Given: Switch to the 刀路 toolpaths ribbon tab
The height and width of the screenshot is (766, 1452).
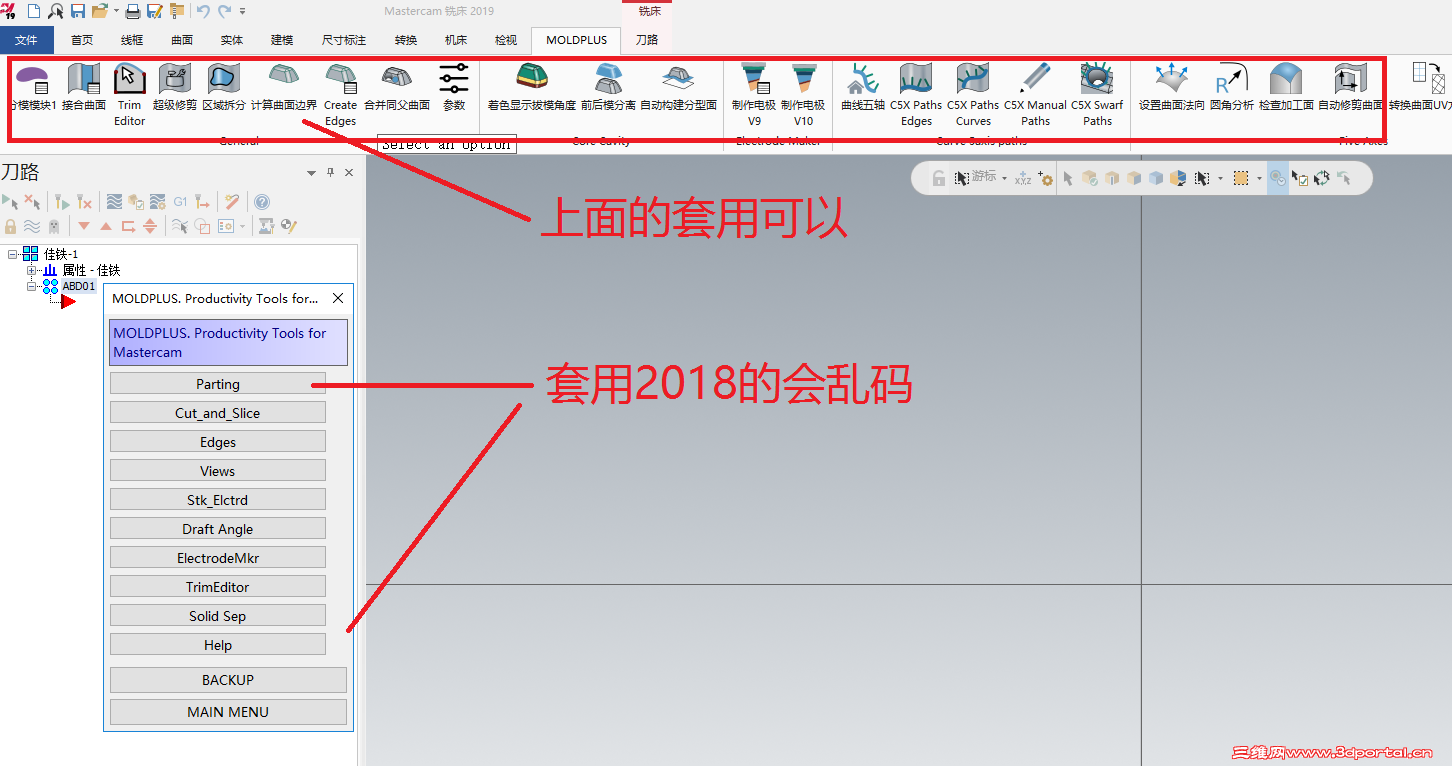Looking at the screenshot, I should pyautogui.click(x=647, y=40).
